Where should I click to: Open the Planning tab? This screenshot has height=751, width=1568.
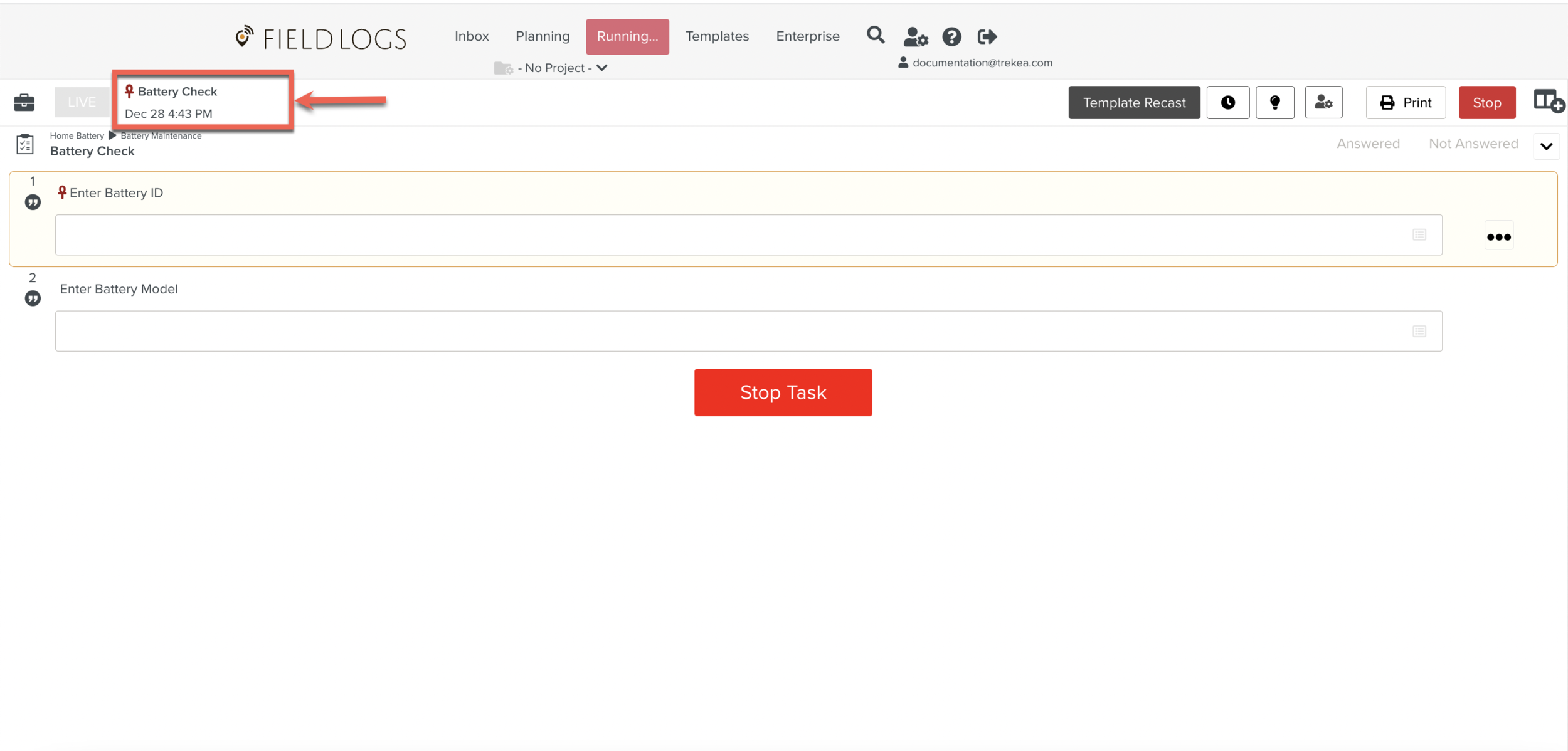[542, 36]
